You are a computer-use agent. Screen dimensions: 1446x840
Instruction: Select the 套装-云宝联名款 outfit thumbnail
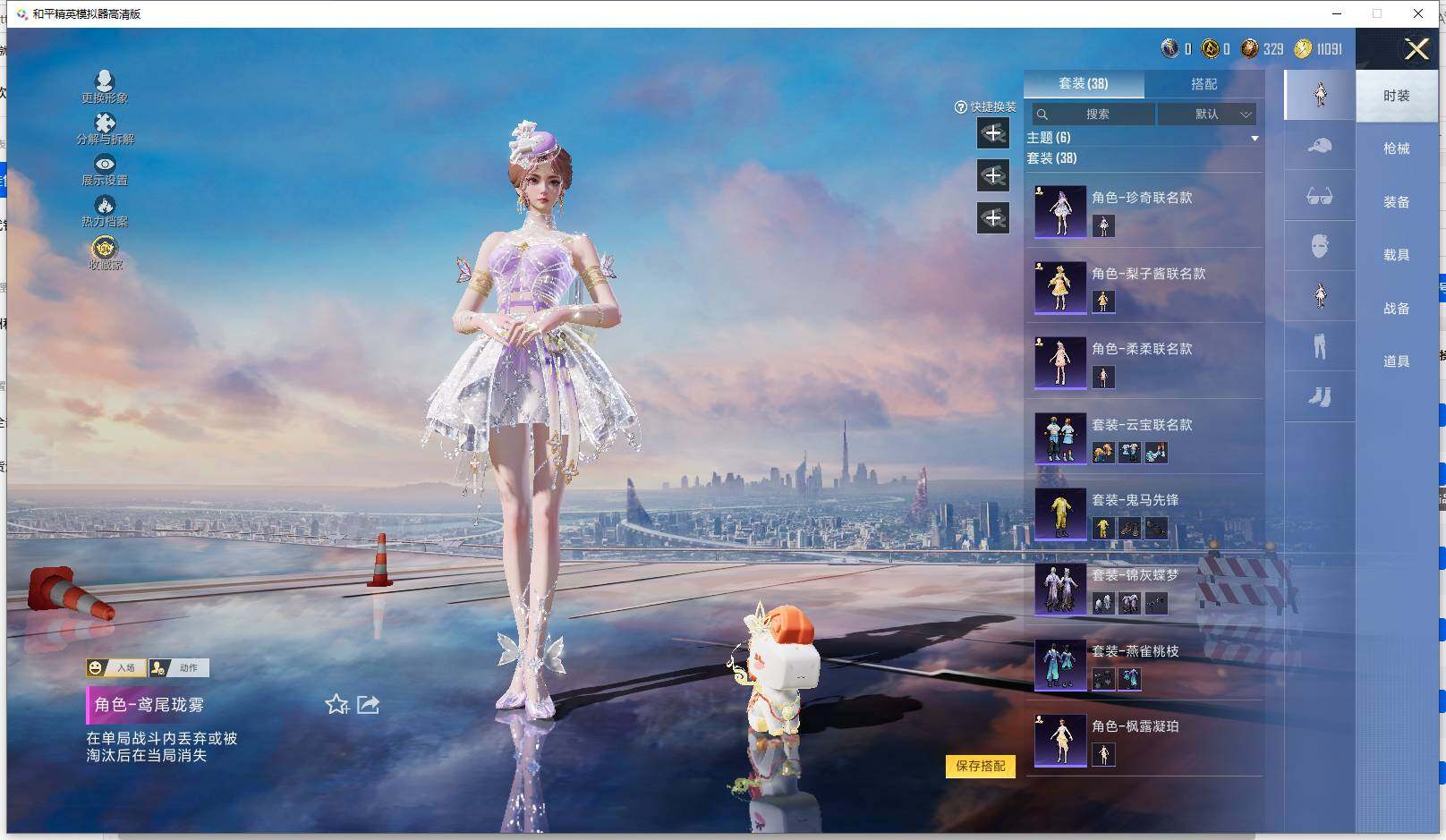tap(1060, 438)
